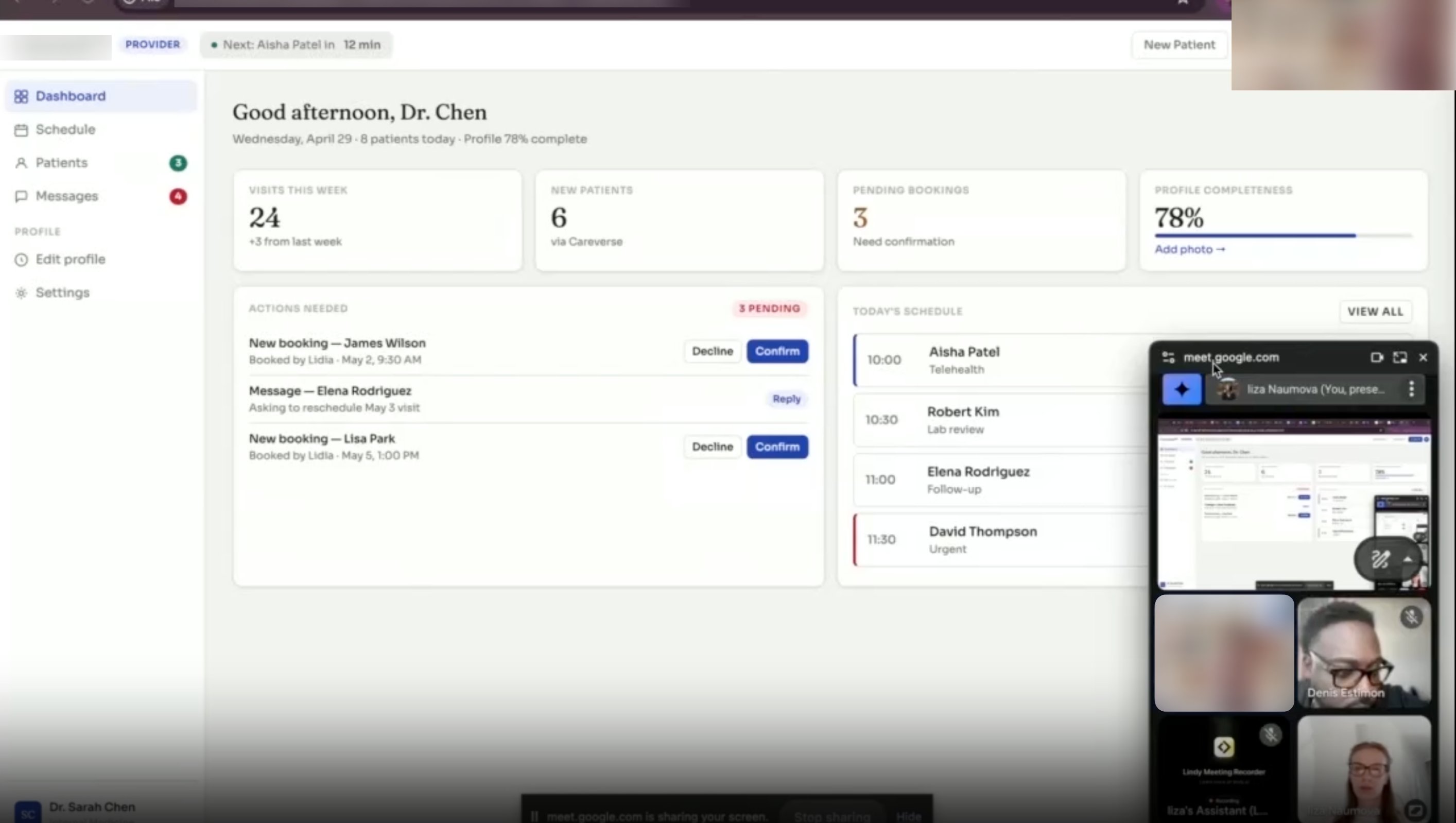Click the Messages chat bubble icon
The height and width of the screenshot is (823, 1456).
pyautogui.click(x=21, y=197)
